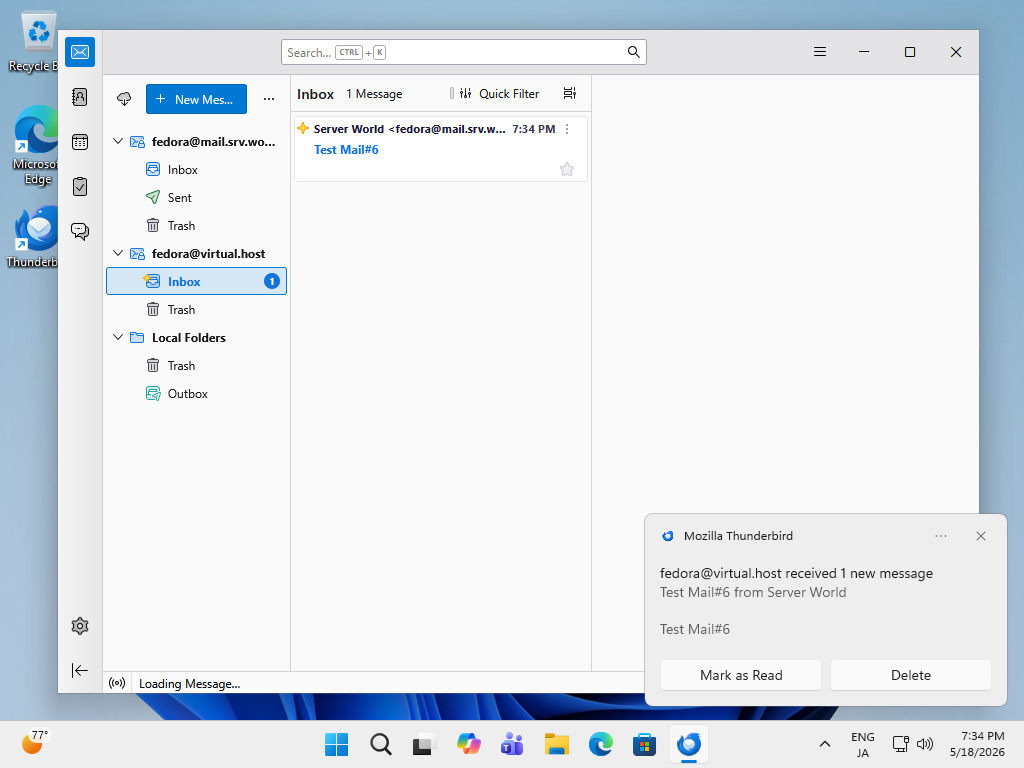
Task: Collapse fedora@virtual.host account
Action: point(118,253)
